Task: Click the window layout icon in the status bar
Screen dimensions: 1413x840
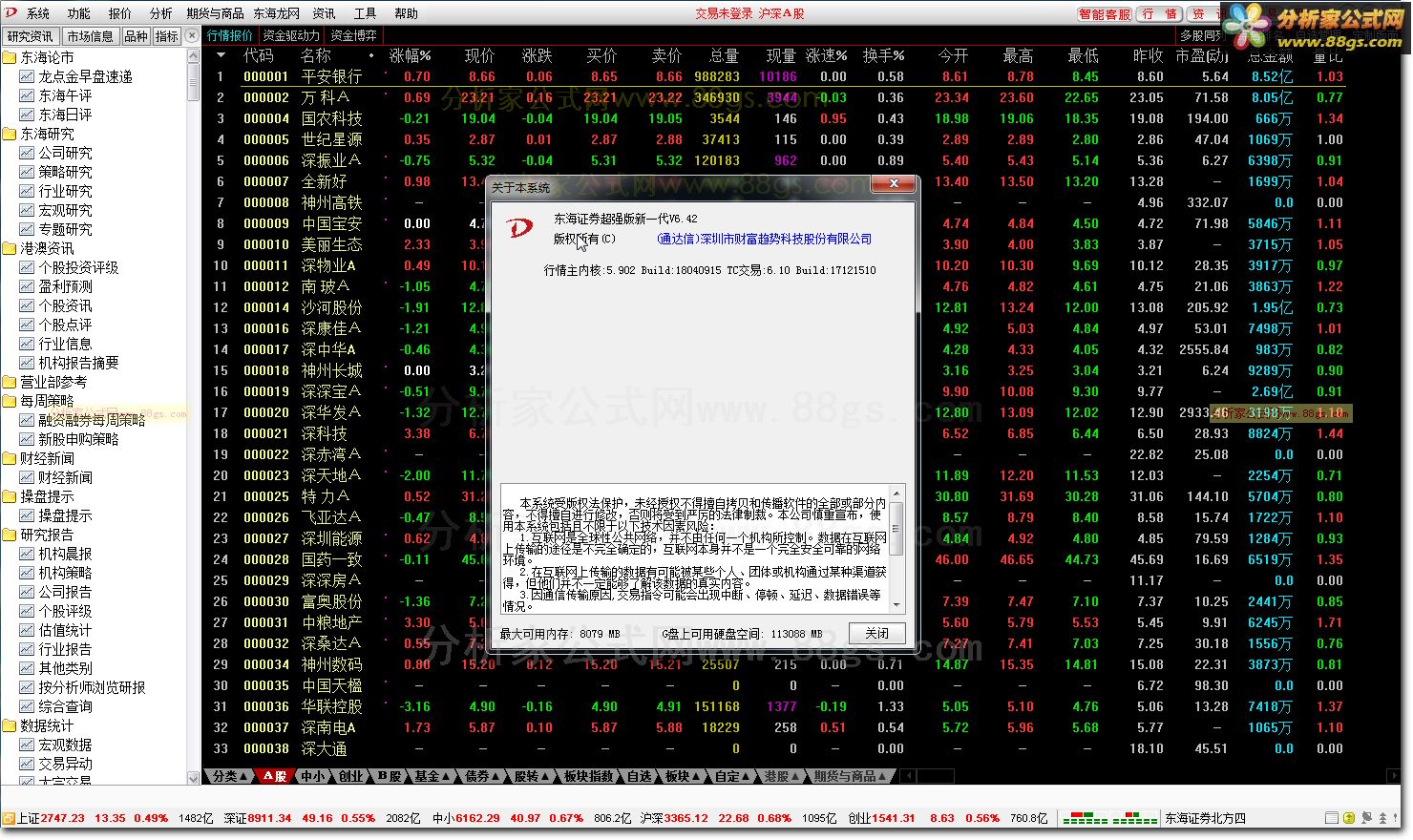Action: (1332, 818)
